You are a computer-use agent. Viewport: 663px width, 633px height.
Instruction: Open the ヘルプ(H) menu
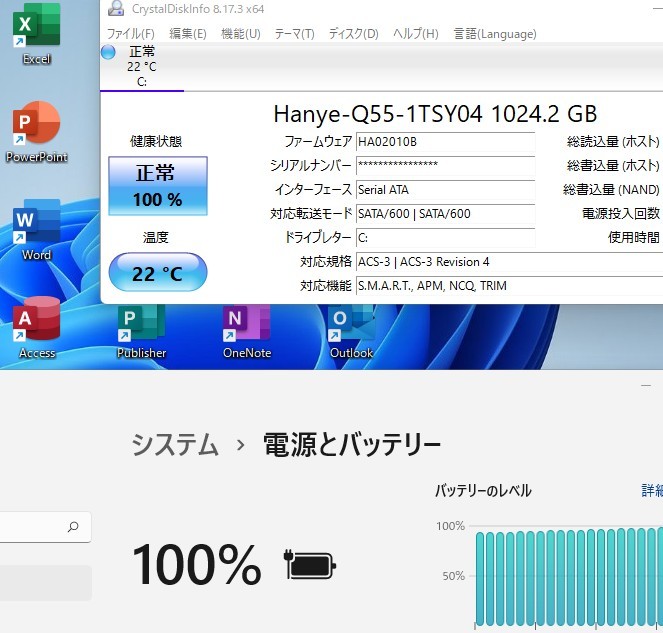(416, 33)
